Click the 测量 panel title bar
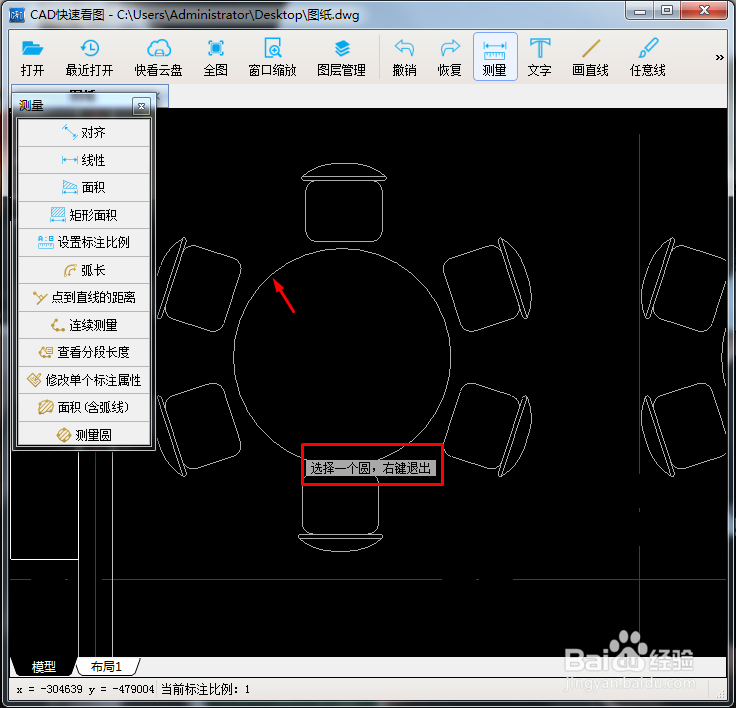The height and width of the screenshot is (708, 736). (73, 106)
